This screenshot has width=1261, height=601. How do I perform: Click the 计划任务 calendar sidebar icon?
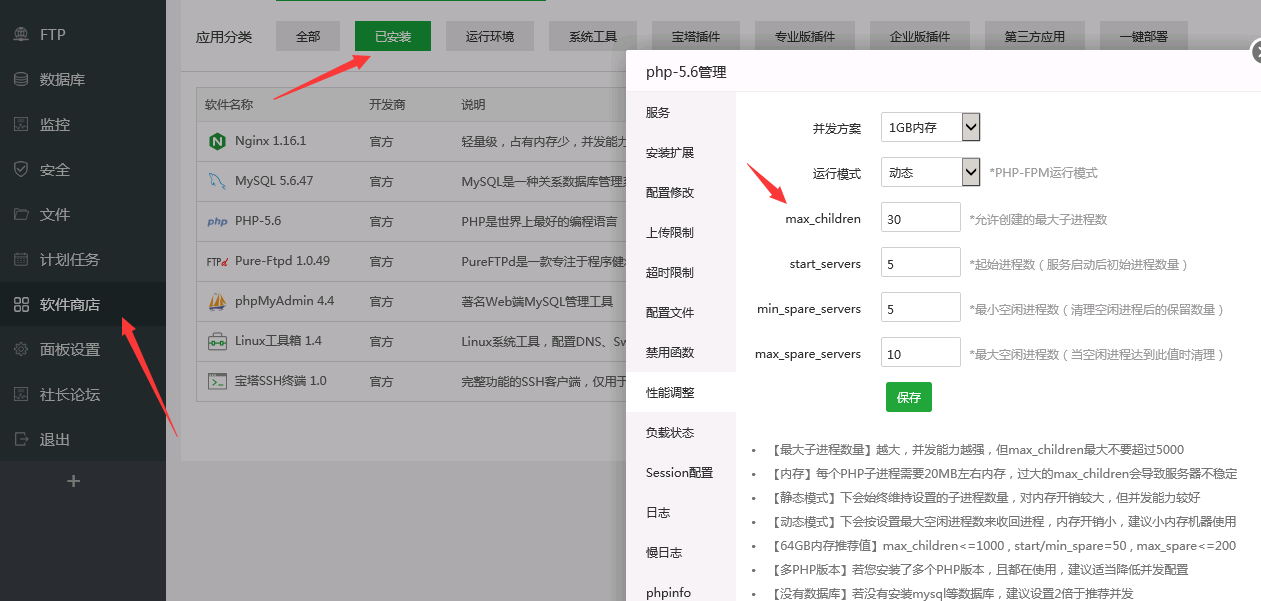pyautogui.click(x=21, y=259)
